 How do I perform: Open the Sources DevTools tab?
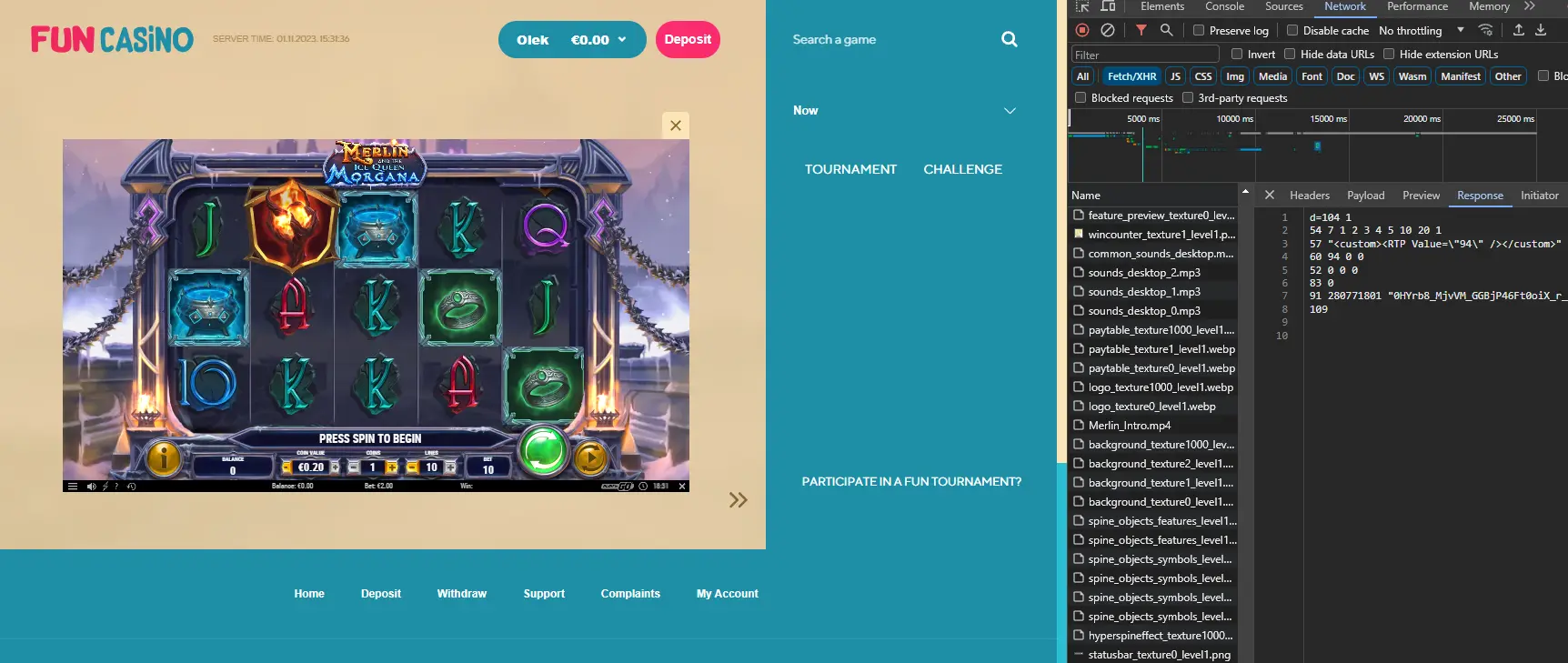coord(1284,6)
